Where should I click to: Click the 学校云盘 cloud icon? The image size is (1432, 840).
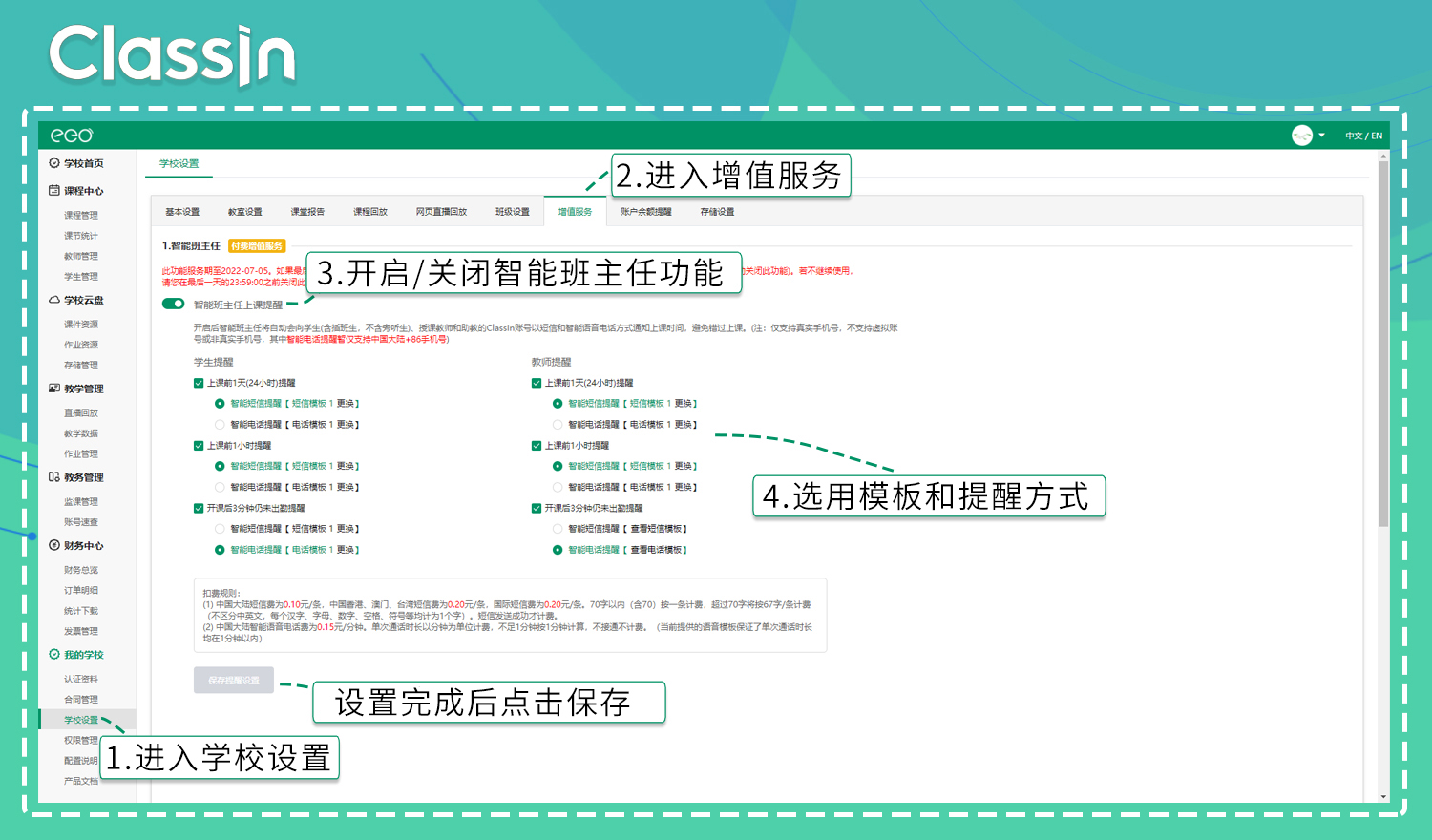[54, 300]
